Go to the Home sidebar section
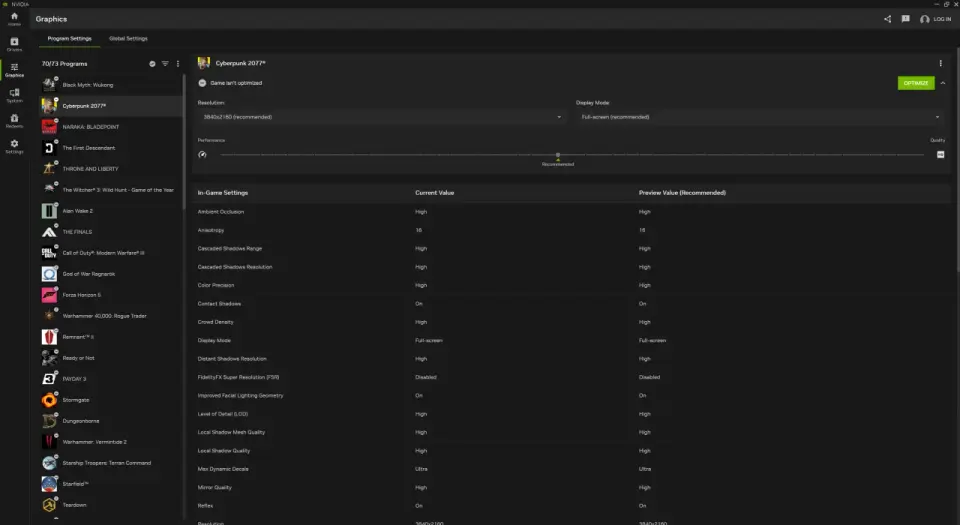 [14, 18]
